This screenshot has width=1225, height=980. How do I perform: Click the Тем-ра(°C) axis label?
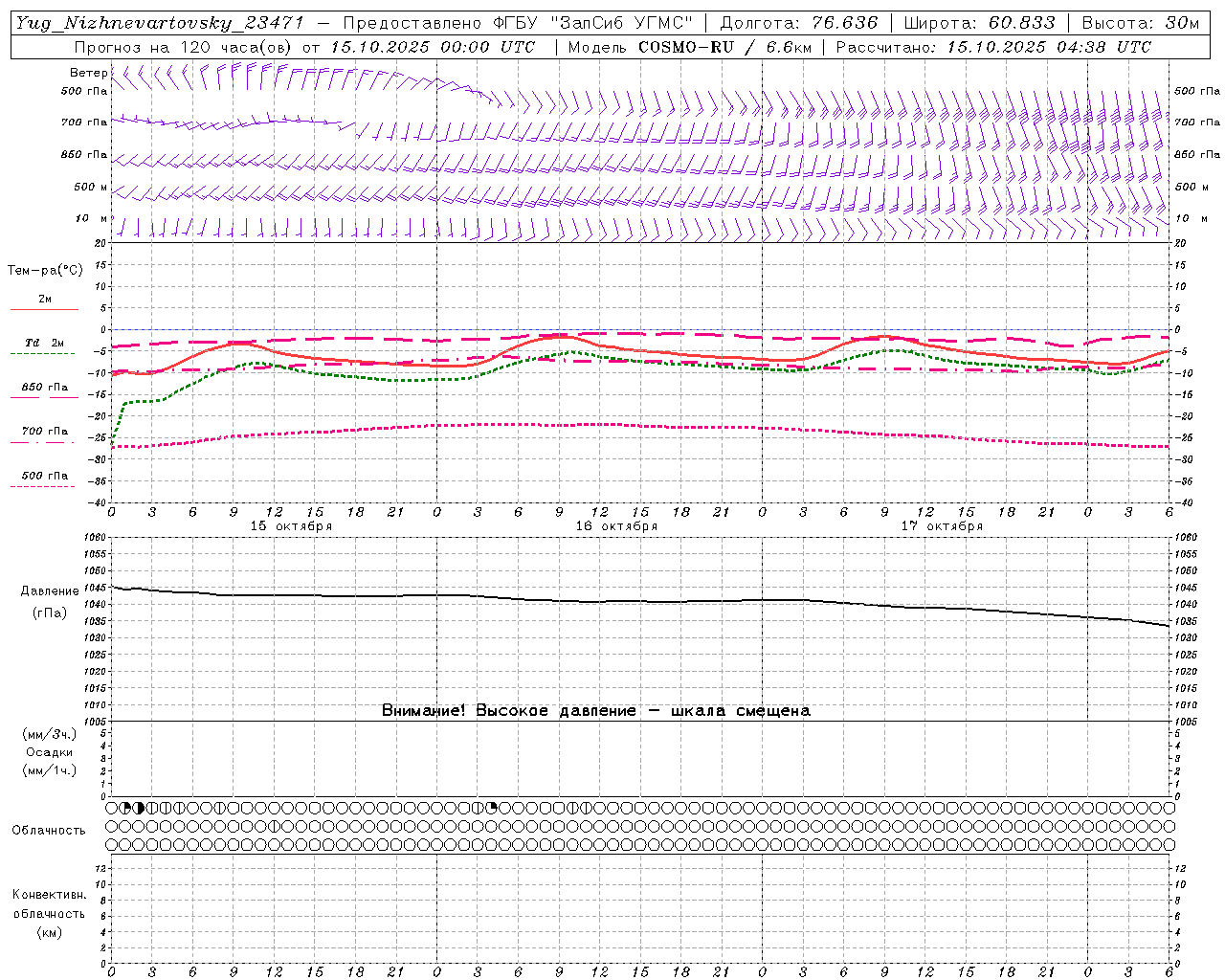coord(45,271)
